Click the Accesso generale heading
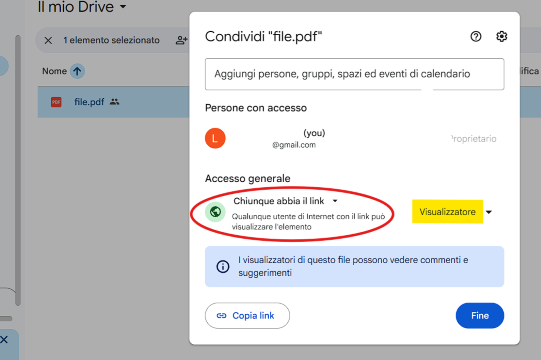The image size is (541, 360). click(248, 178)
